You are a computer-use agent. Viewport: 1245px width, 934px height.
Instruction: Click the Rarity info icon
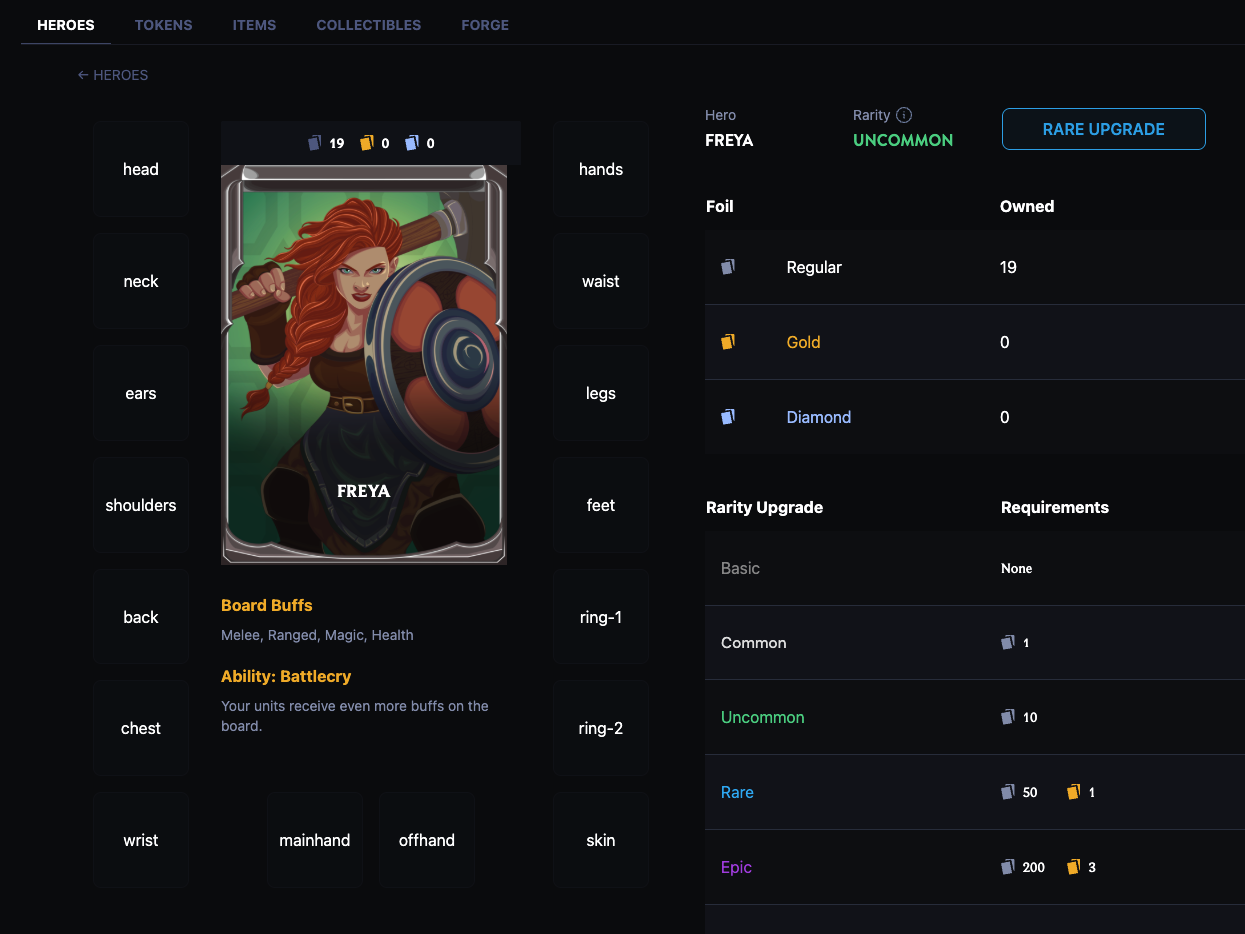904,115
